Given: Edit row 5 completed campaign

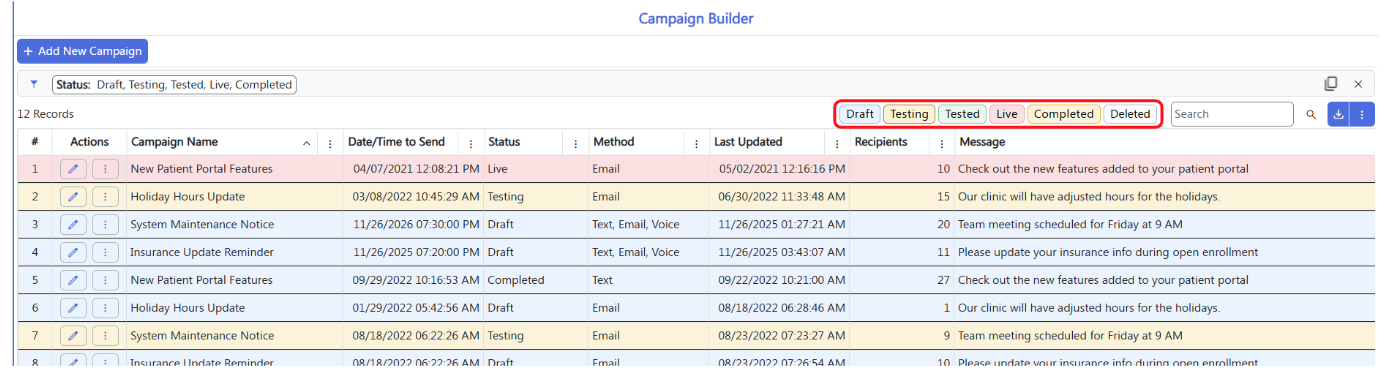Looking at the screenshot, I should [x=73, y=280].
